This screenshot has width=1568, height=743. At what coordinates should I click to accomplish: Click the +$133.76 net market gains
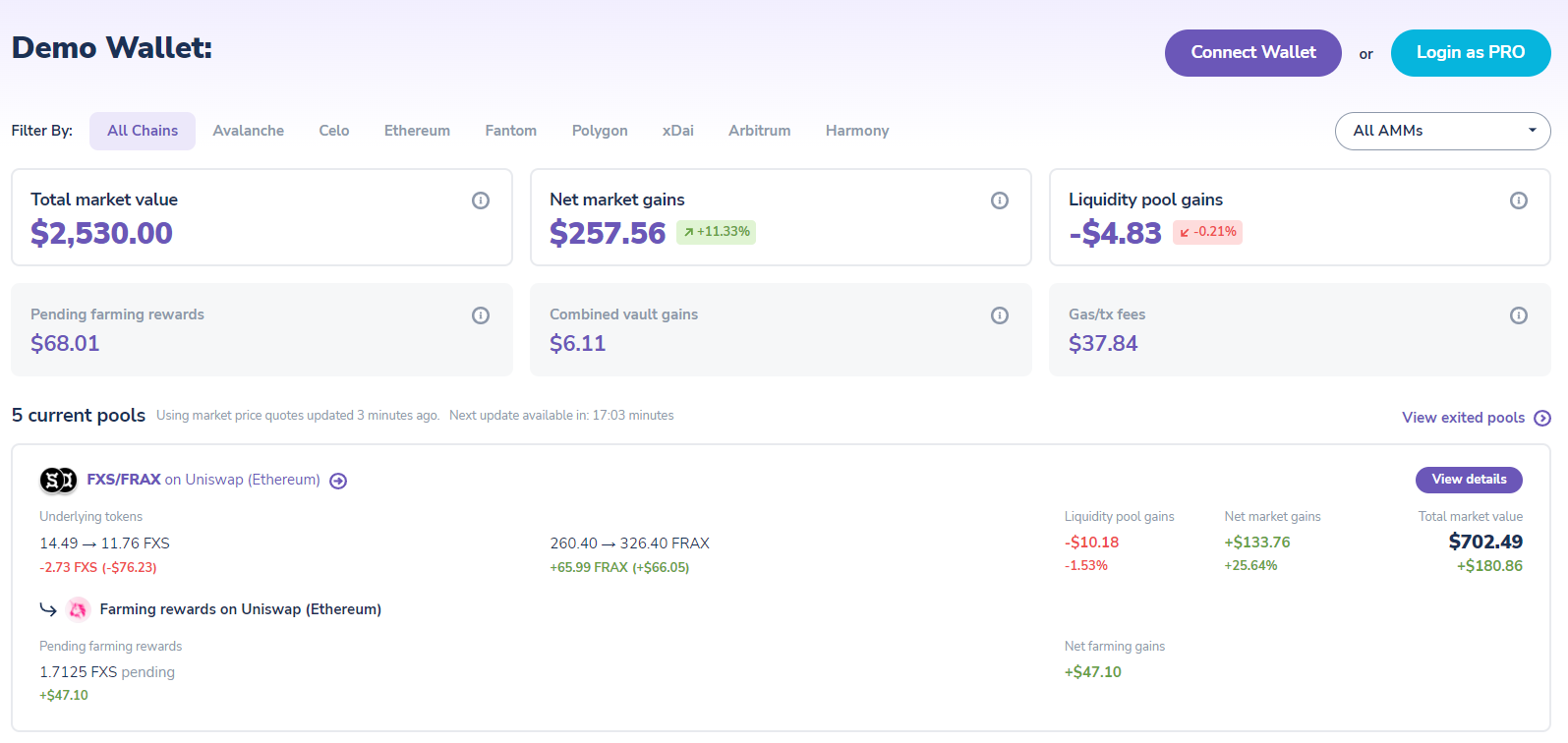coord(1257,543)
